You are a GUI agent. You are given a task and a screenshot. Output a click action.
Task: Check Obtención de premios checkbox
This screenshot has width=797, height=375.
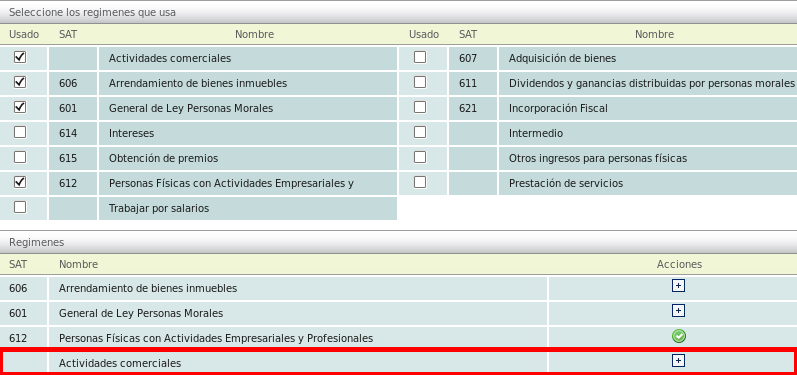click(x=20, y=157)
